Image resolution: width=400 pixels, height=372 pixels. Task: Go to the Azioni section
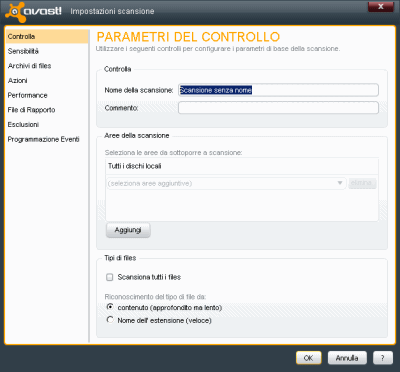click(47, 81)
